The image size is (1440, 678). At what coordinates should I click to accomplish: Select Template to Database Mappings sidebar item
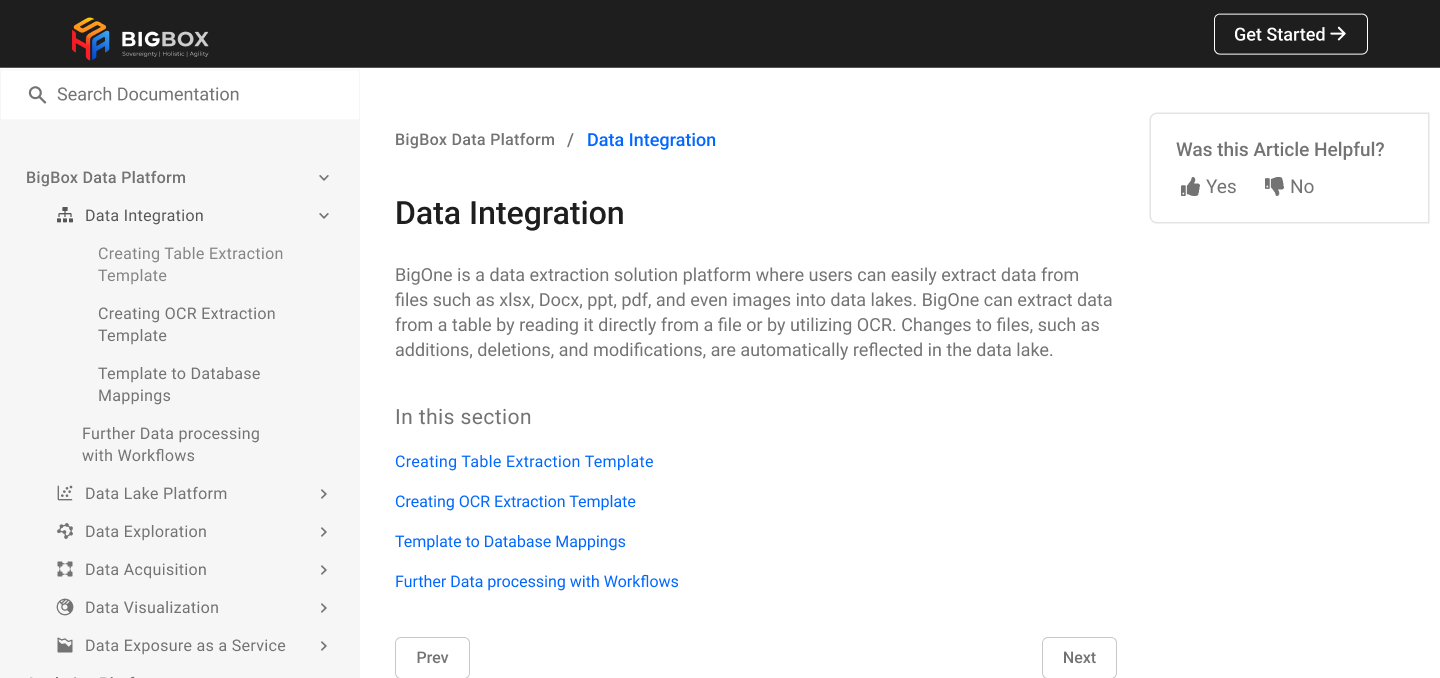179,384
